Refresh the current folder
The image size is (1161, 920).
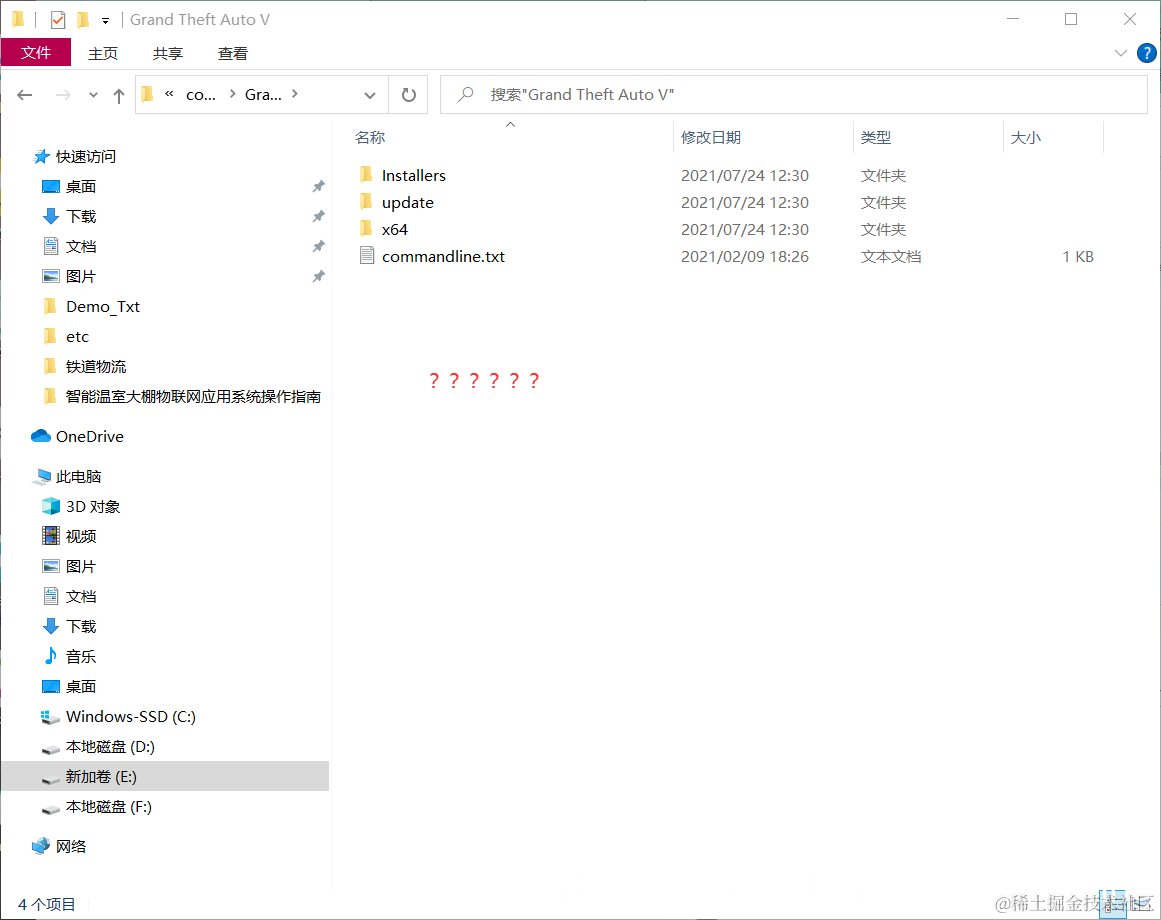tap(409, 95)
